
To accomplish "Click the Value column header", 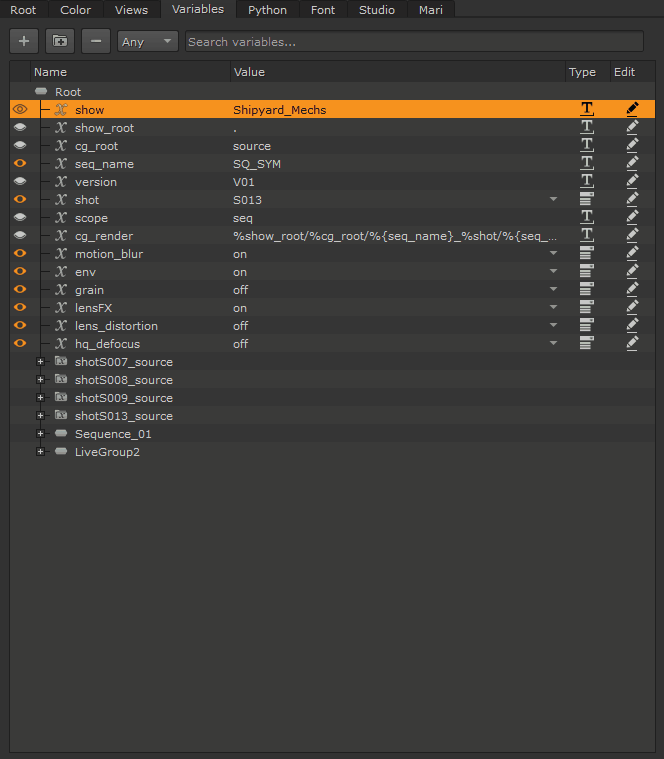I will coord(249,72).
